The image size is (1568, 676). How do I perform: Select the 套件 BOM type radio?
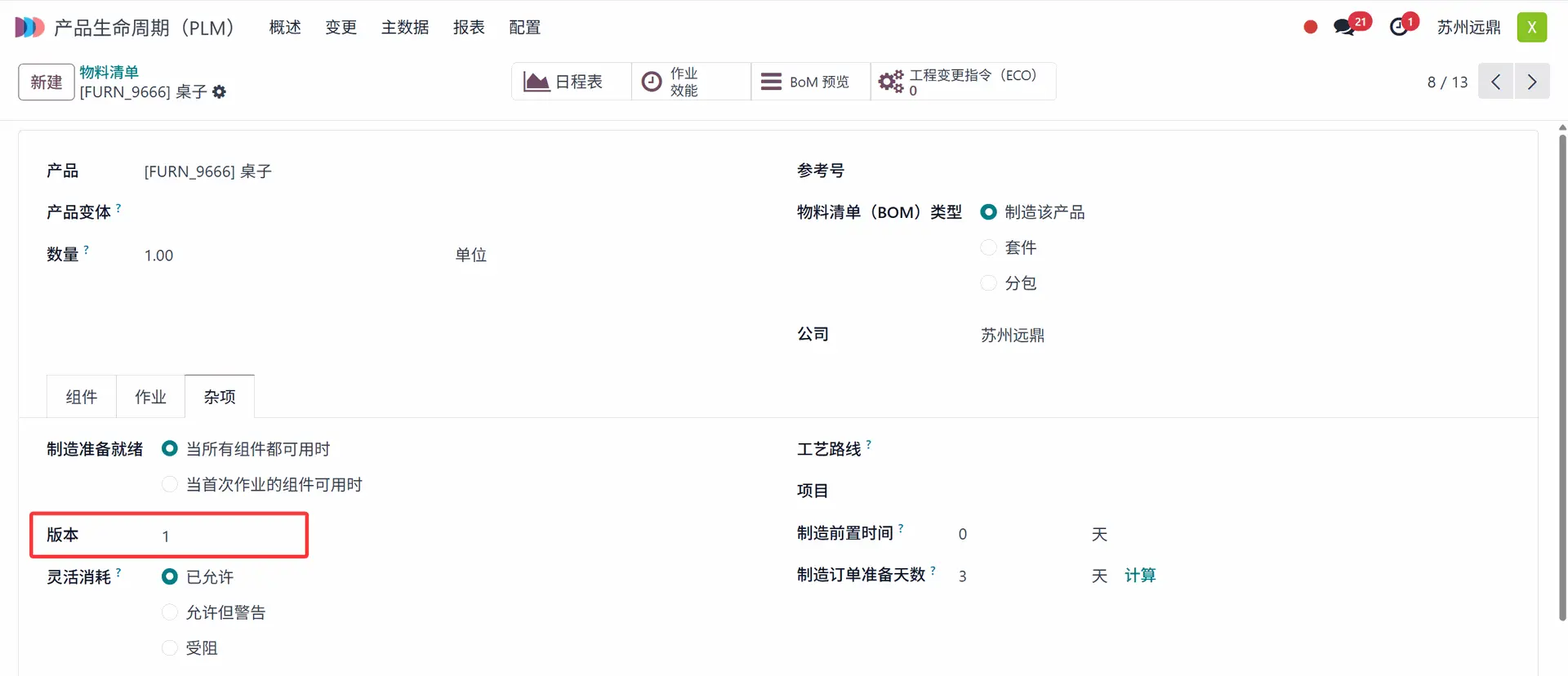point(988,247)
